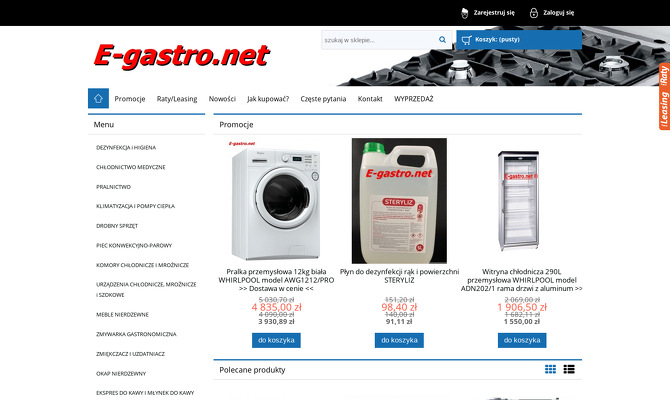Select ZMYWARKA GASTRONOMICZNA category
This screenshot has width=670, height=400.
(x=136, y=334)
